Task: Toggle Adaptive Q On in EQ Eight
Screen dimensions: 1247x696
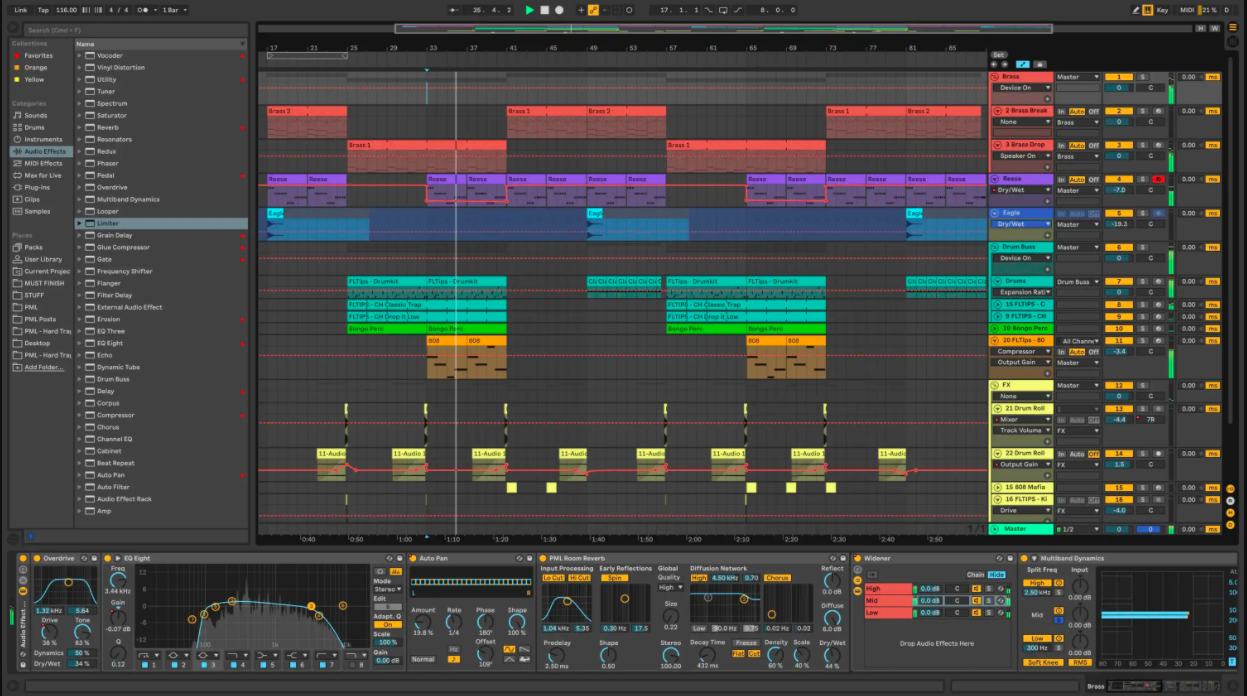Action: pos(386,625)
